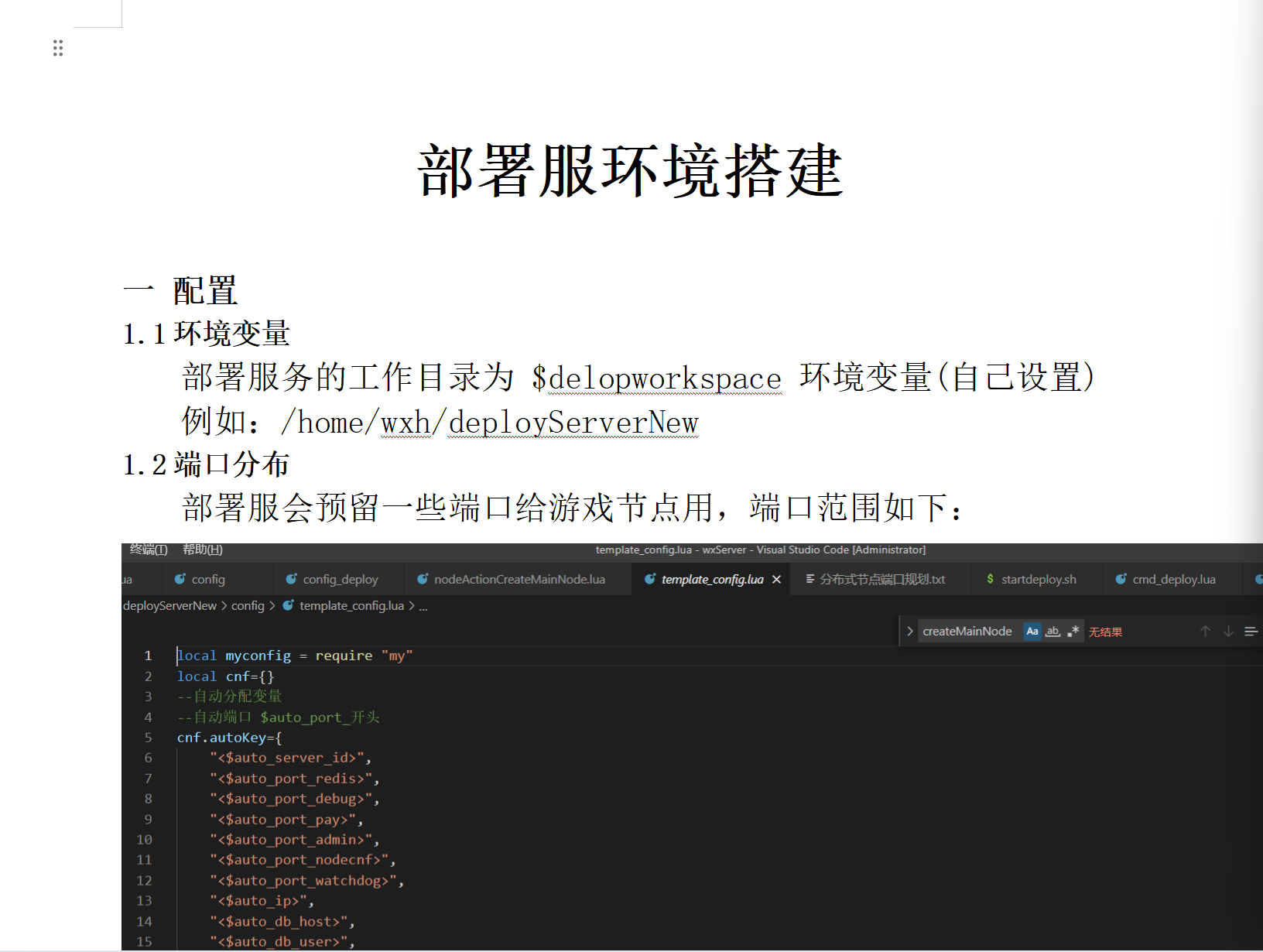Click VS Code window title text
1263x952 pixels.
click(x=760, y=550)
